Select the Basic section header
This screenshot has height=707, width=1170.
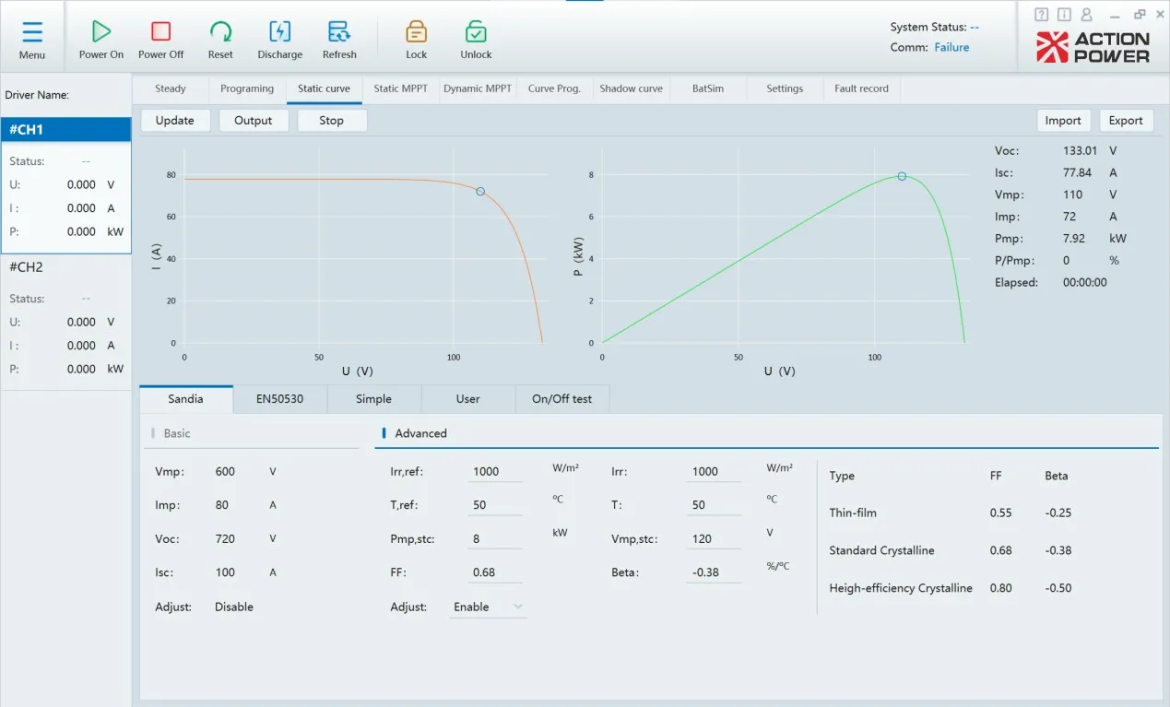(x=251, y=433)
